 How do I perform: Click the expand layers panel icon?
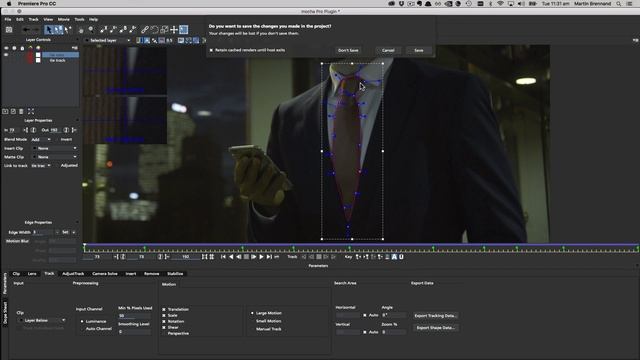31,111
